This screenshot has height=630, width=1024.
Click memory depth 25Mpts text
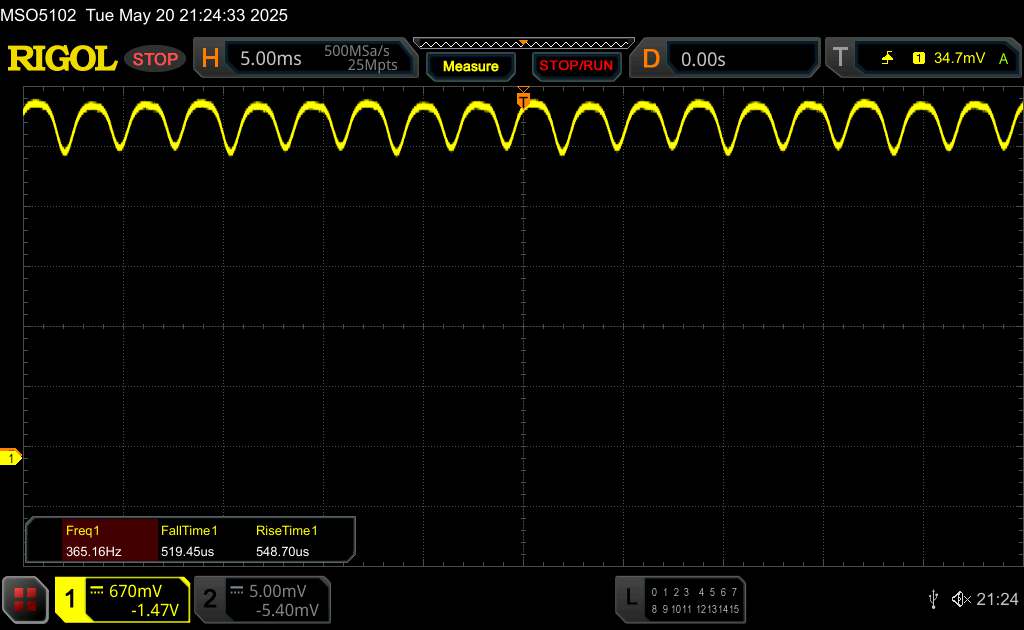coord(372,65)
